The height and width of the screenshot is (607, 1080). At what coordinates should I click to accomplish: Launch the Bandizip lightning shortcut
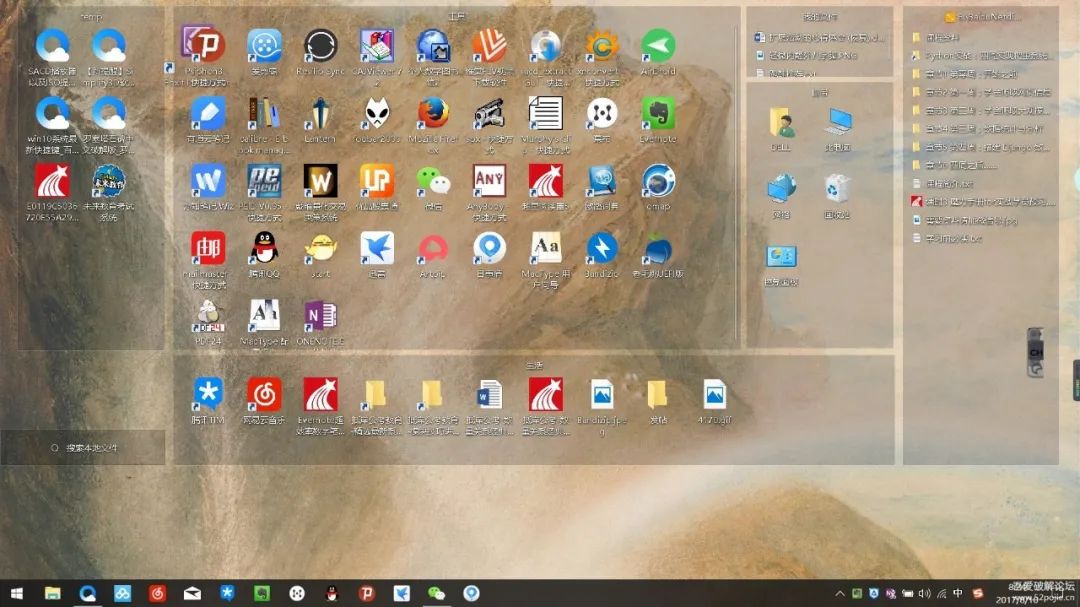[601, 248]
